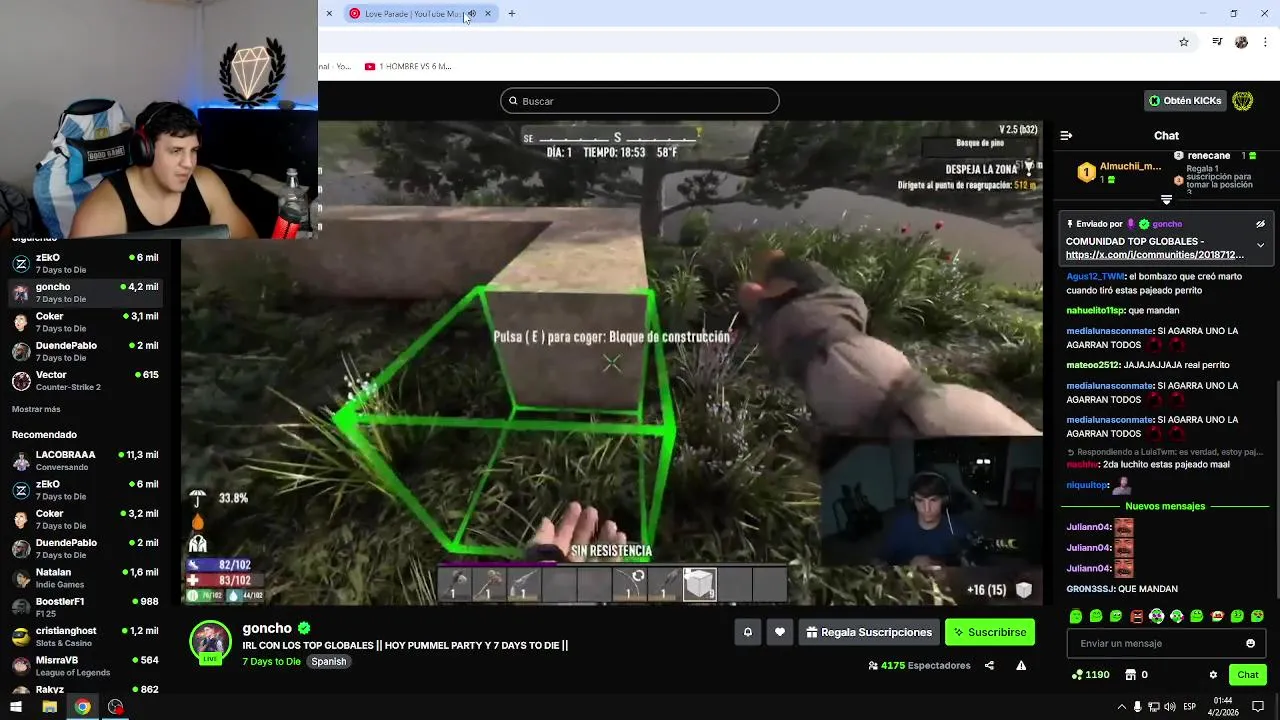This screenshot has width=1280, height=720.
Task: Follow goncho with the heart icon
Action: (x=780, y=632)
